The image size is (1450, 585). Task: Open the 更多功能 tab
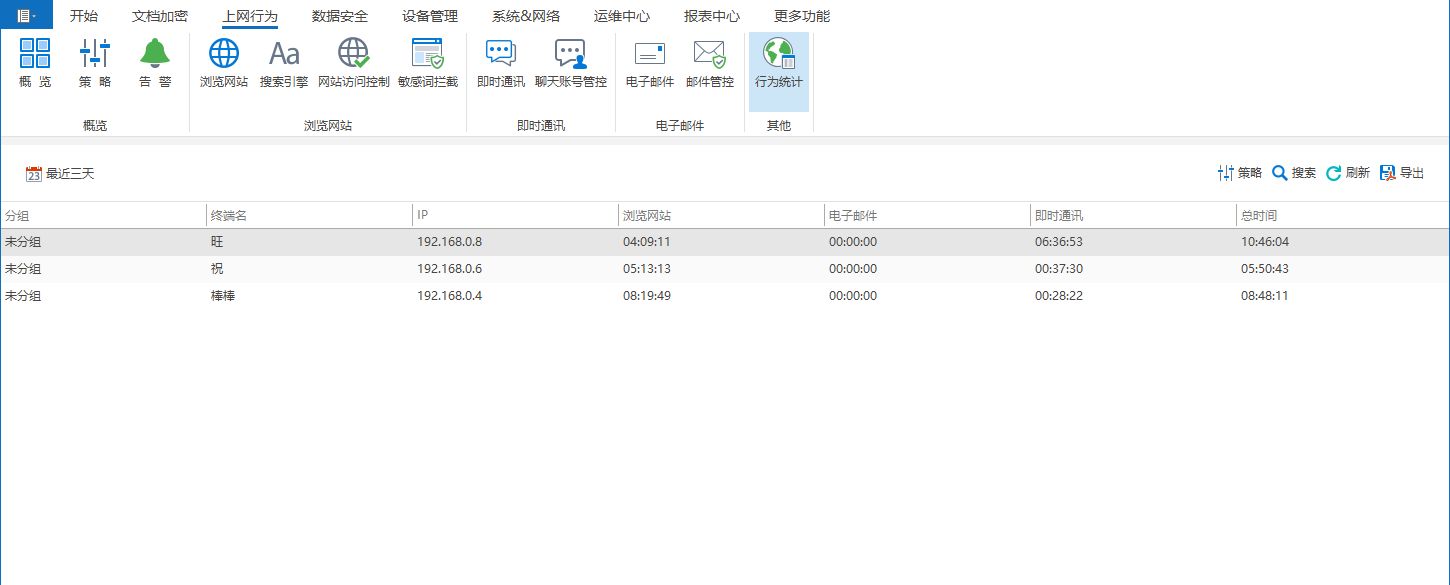tap(802, 16)
